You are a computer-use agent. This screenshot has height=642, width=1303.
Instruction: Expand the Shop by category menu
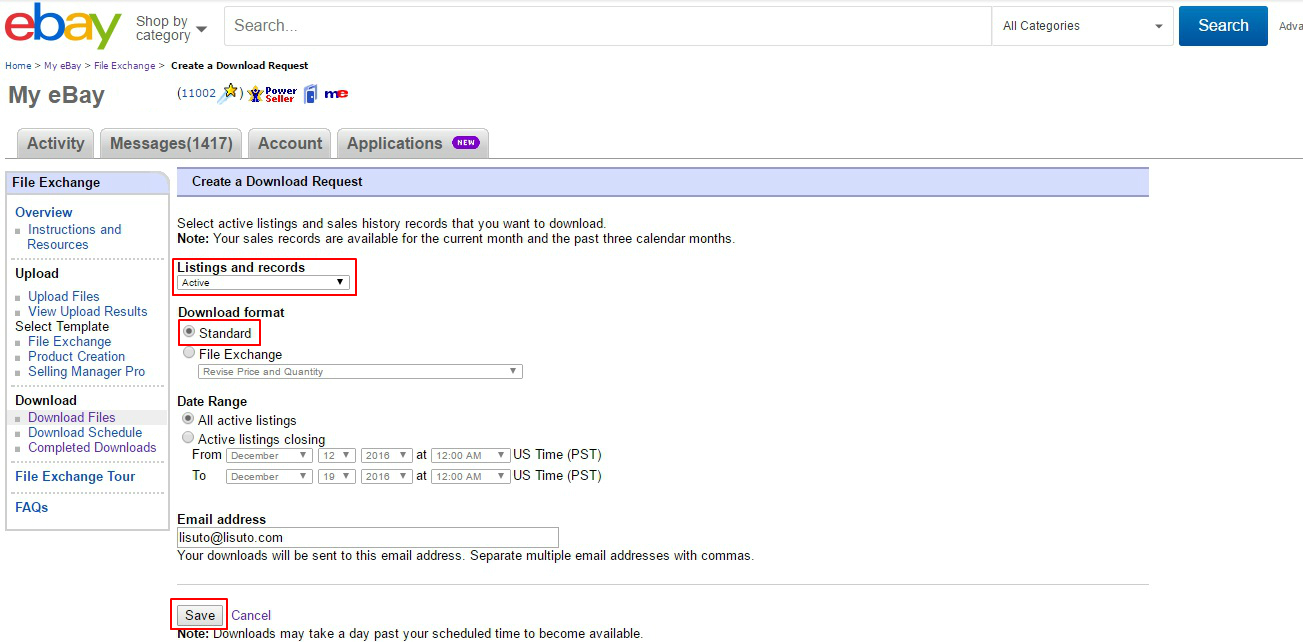(171, 28)
